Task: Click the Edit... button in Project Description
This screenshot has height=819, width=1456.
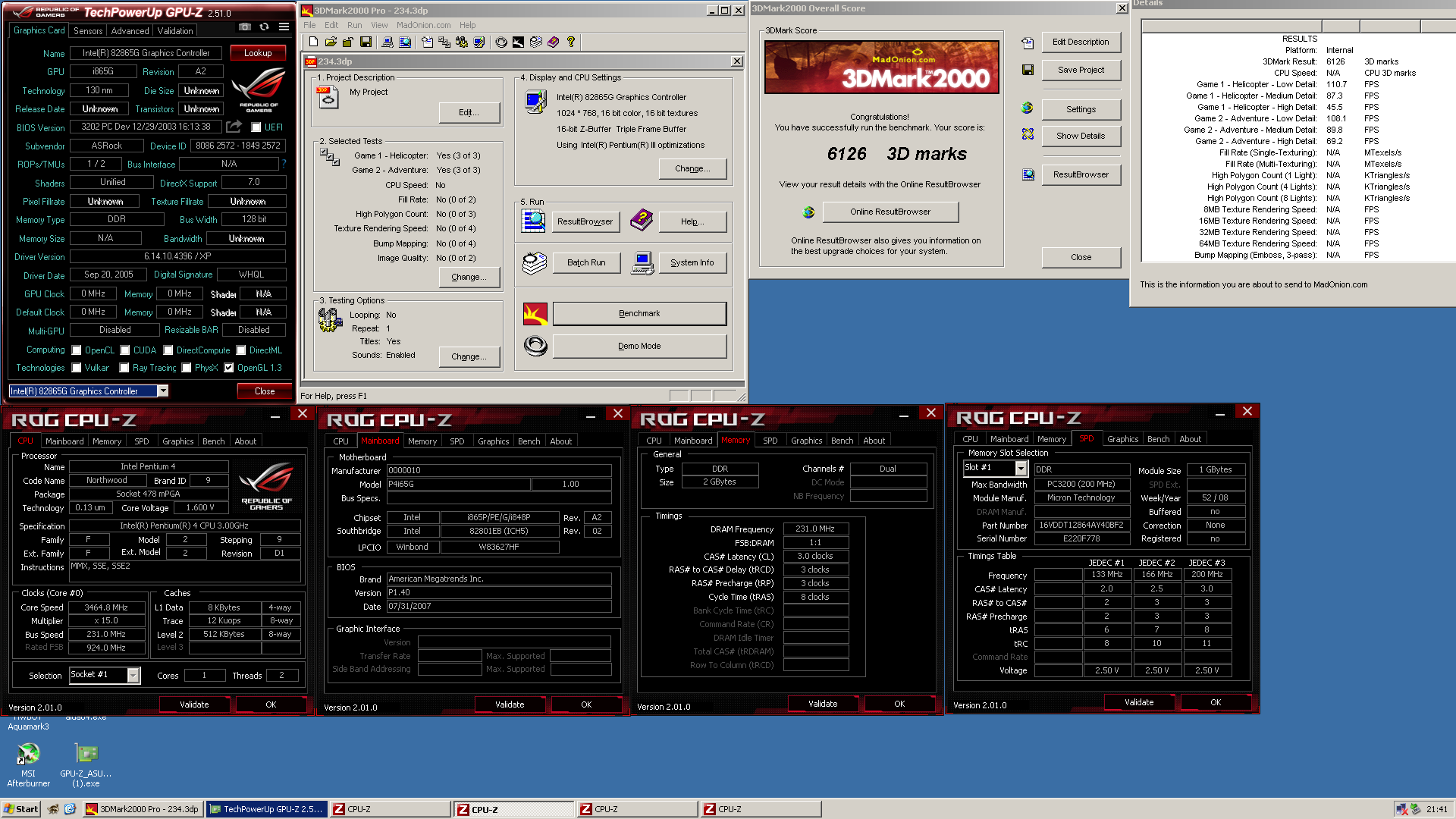Action: pyautogui.click(x=469, y=112)
